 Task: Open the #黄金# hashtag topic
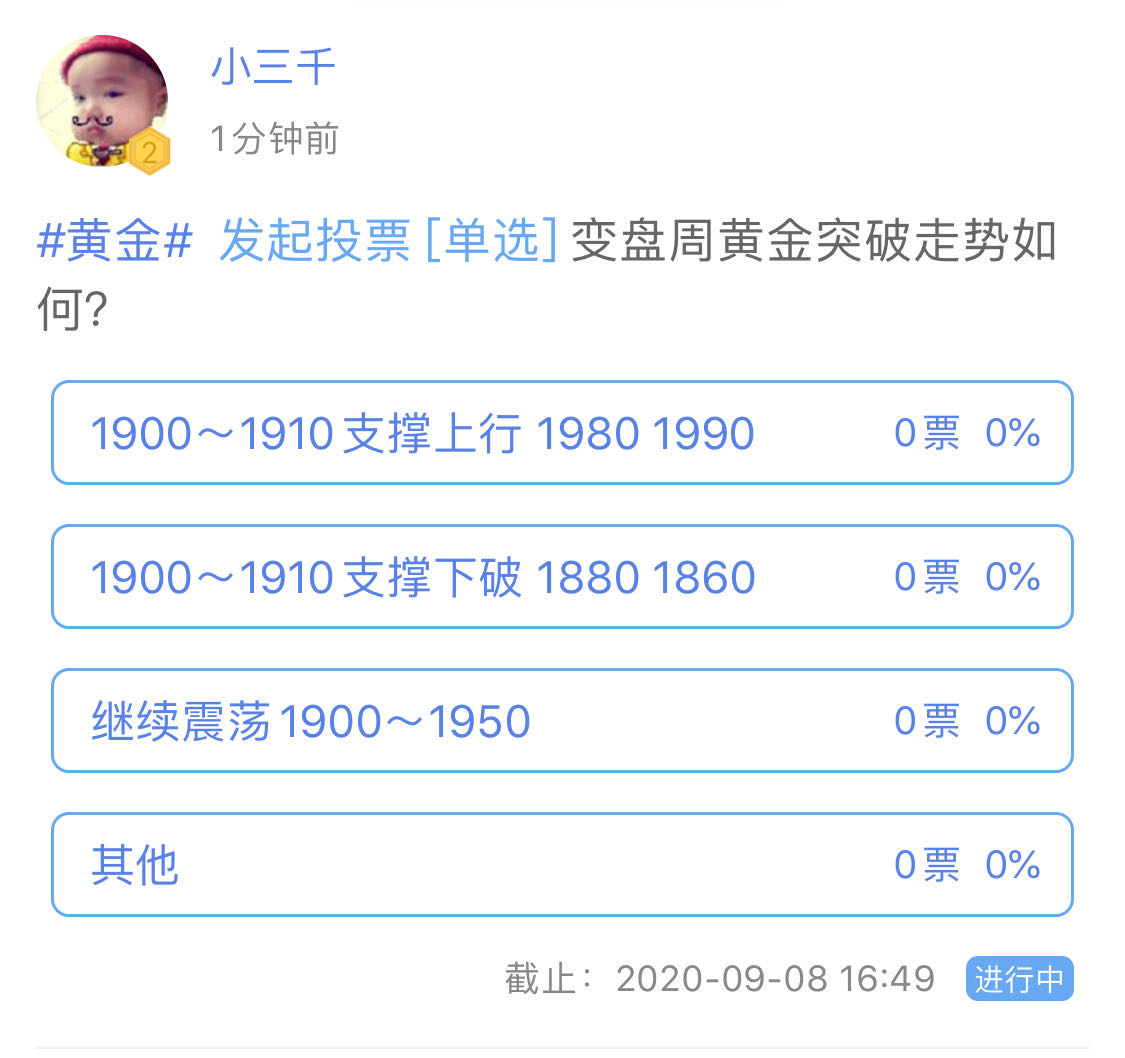[115, 240]
